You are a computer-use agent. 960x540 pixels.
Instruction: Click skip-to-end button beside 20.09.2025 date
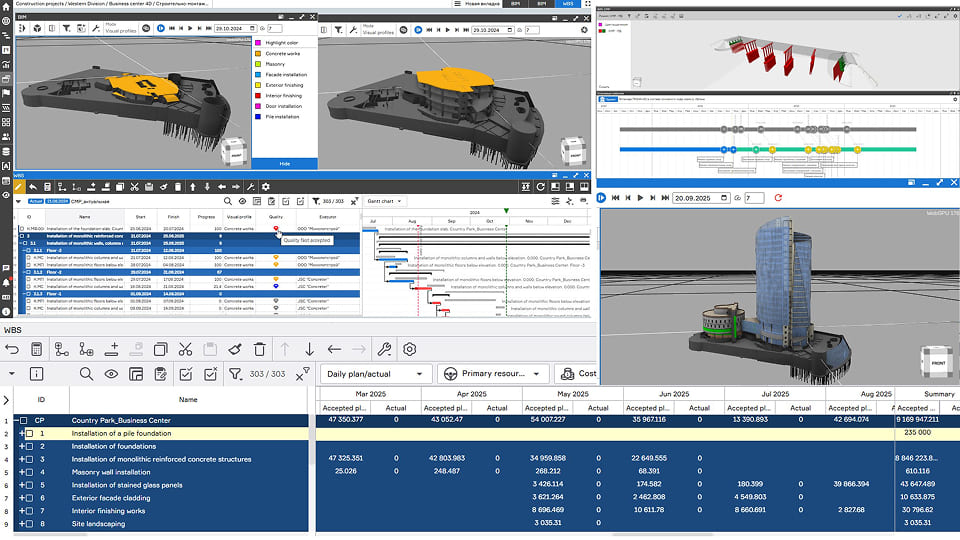666,198
